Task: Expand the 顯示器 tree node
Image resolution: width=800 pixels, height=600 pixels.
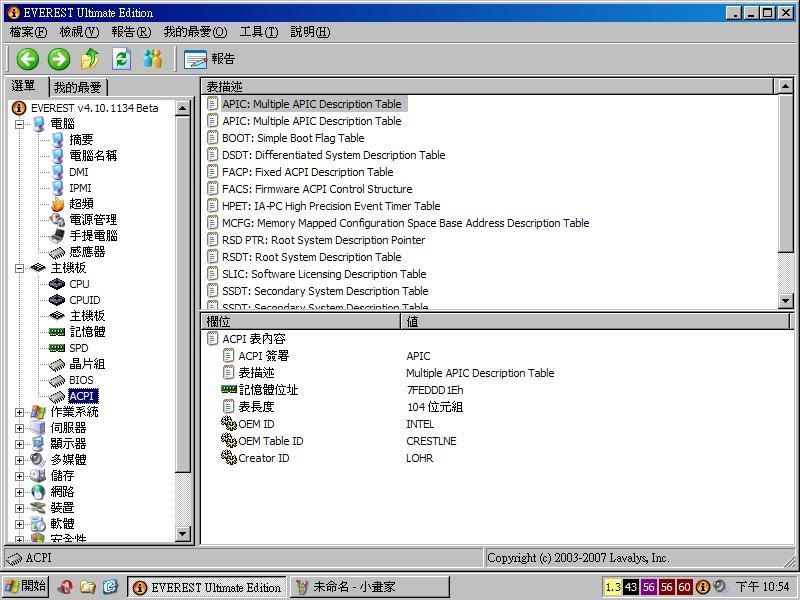Action: tap(19, 444)
